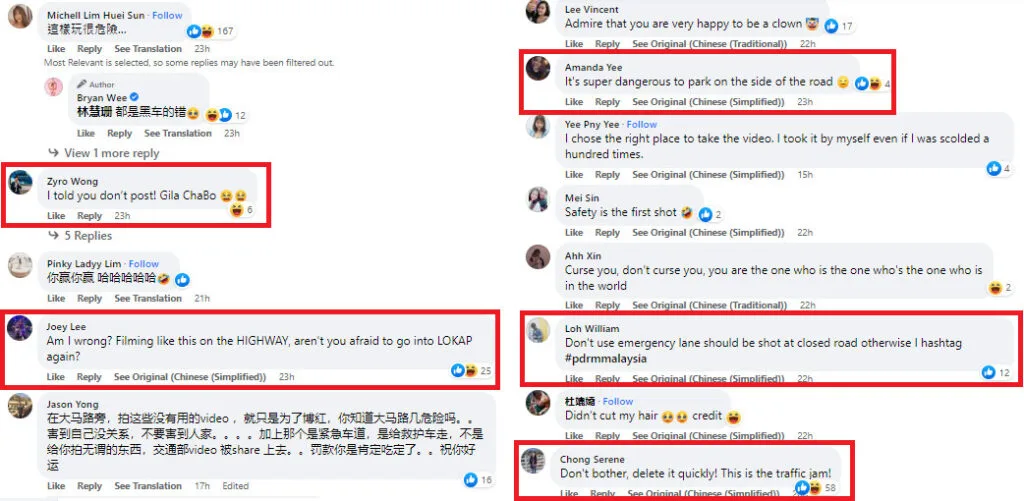Open the verified badge beside Bryan Wee
The image size is (1024, 501).
pos(135,98)
